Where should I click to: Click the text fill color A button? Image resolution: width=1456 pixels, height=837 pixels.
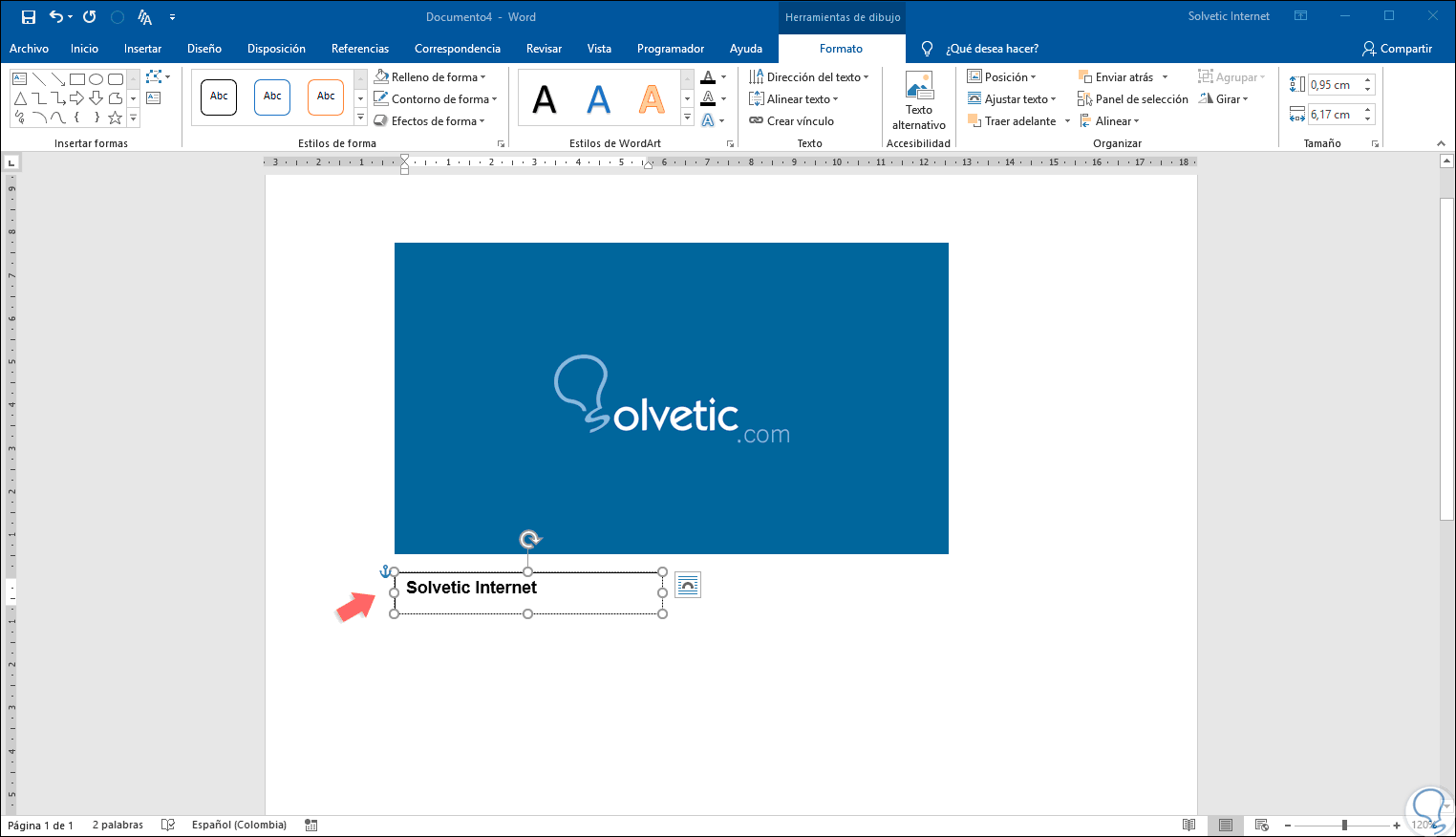(x=708, y=77)
